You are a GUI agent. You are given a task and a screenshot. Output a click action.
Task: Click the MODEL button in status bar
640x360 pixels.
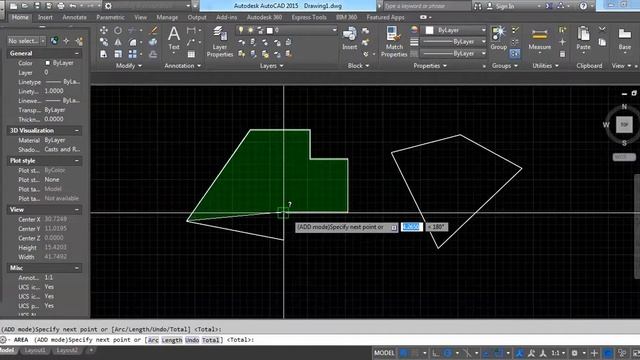(x=384, y=353)
